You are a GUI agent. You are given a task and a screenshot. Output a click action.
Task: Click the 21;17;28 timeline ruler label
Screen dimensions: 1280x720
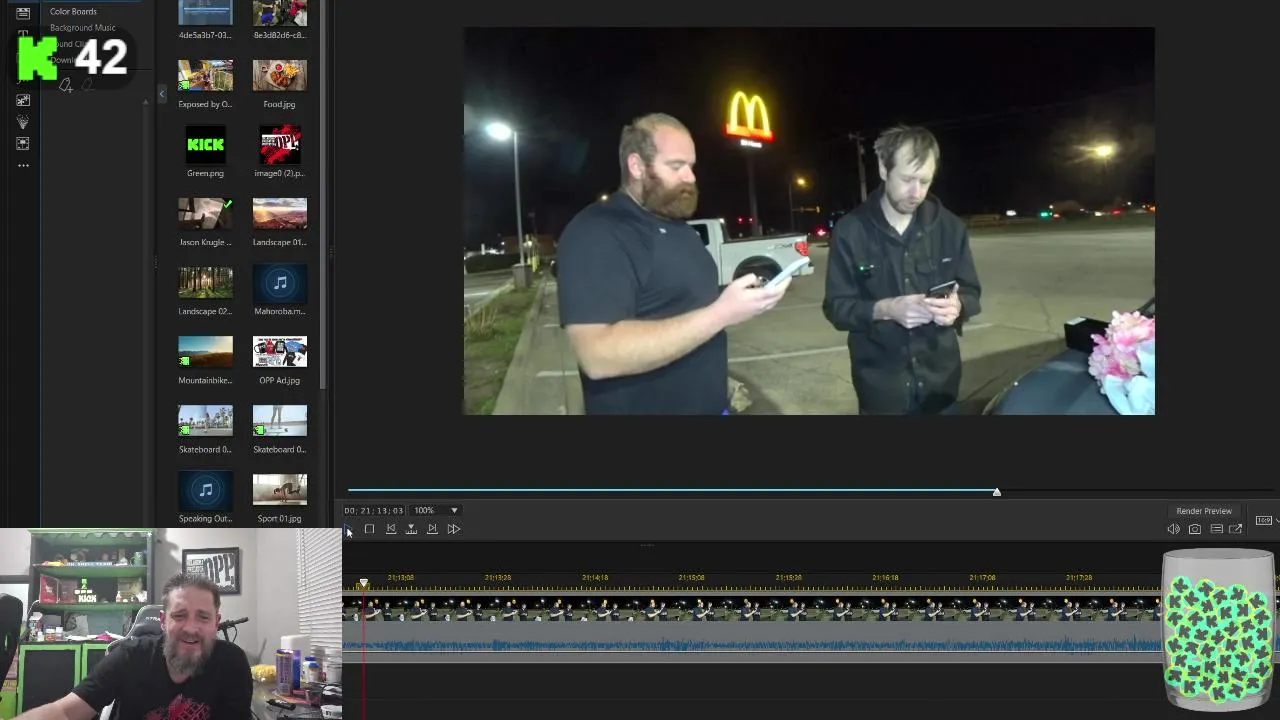(x=1079, y=578)
